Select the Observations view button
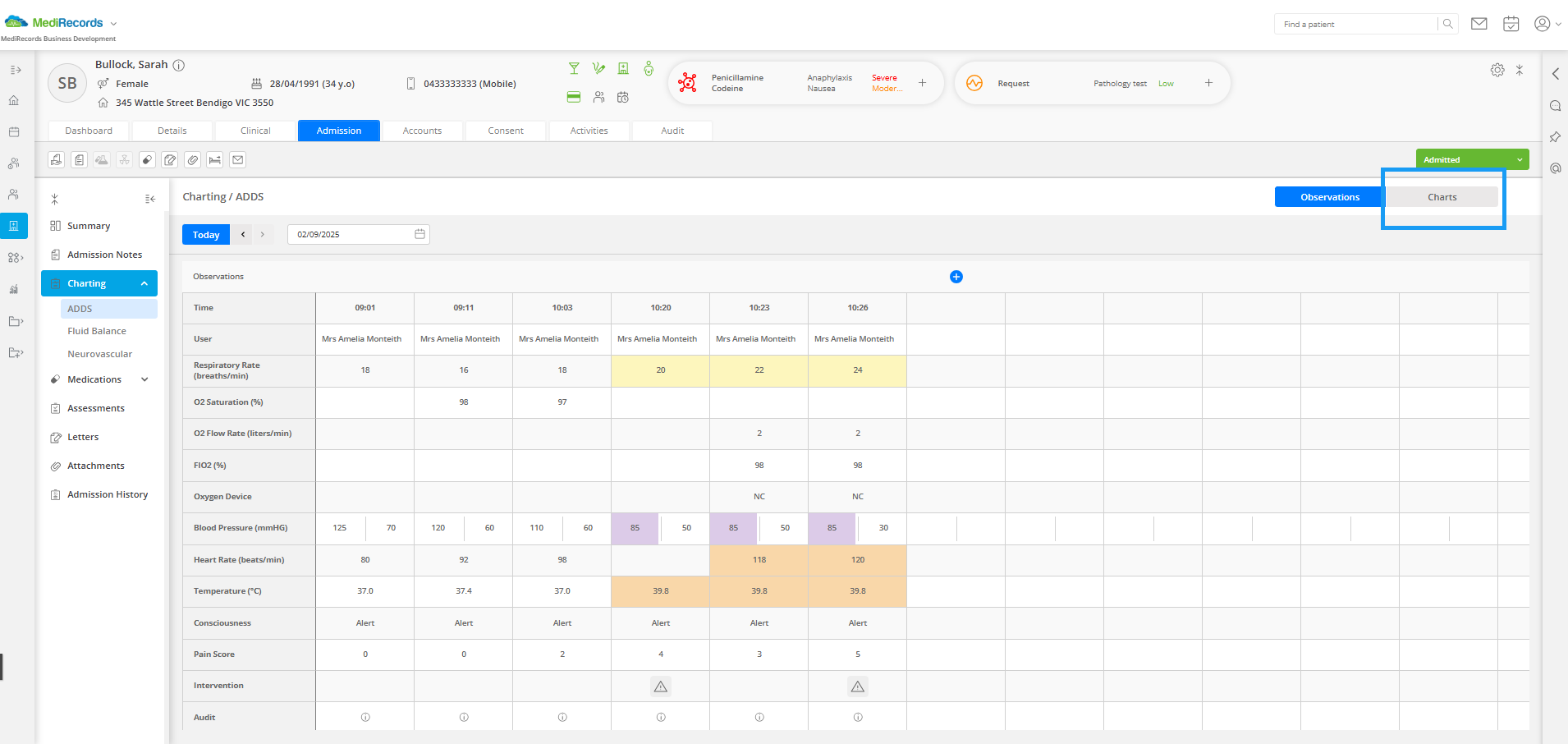 click(1330, 197)
